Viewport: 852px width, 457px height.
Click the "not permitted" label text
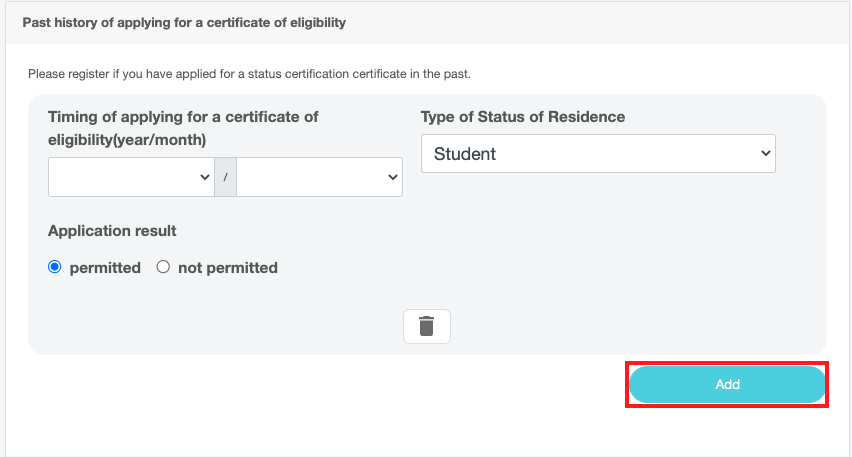(228, 268)
